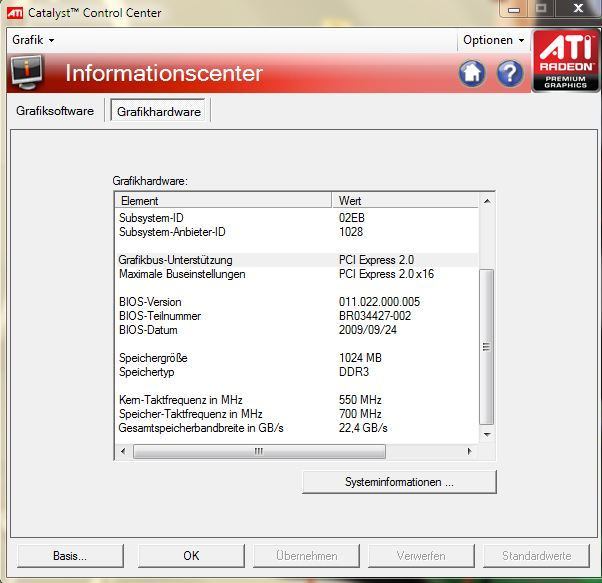Viewport: 602px width, 583px height.
Task: Select the Maximale Buseinstellungen row
Action: (297, 274)
